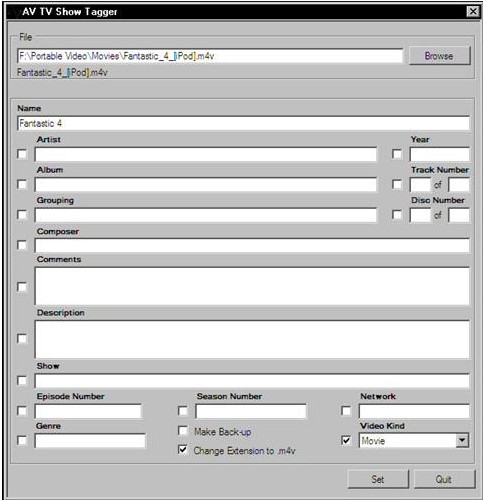This screenshot has height=500, width=484.
Task: Click the Browse button
Action: point(439,56)
